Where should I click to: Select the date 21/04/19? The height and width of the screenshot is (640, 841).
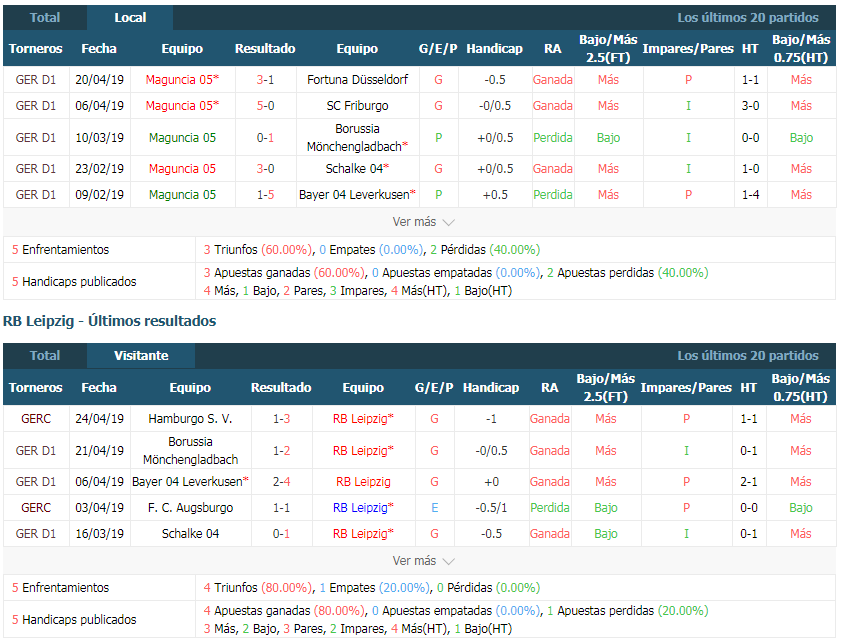[x=99, y=451]
